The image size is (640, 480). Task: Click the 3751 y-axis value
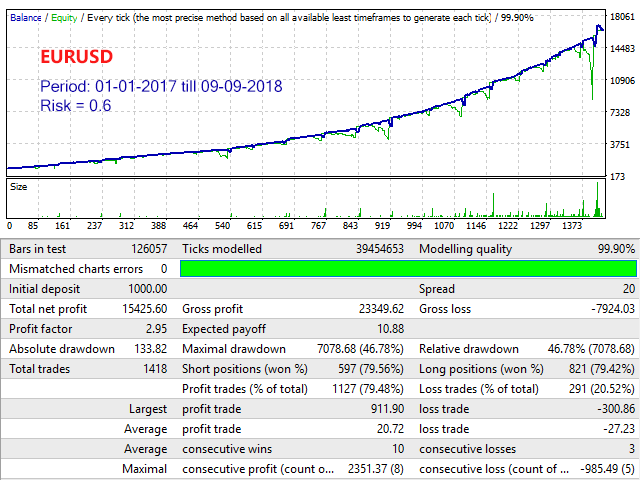pos(620,145)
